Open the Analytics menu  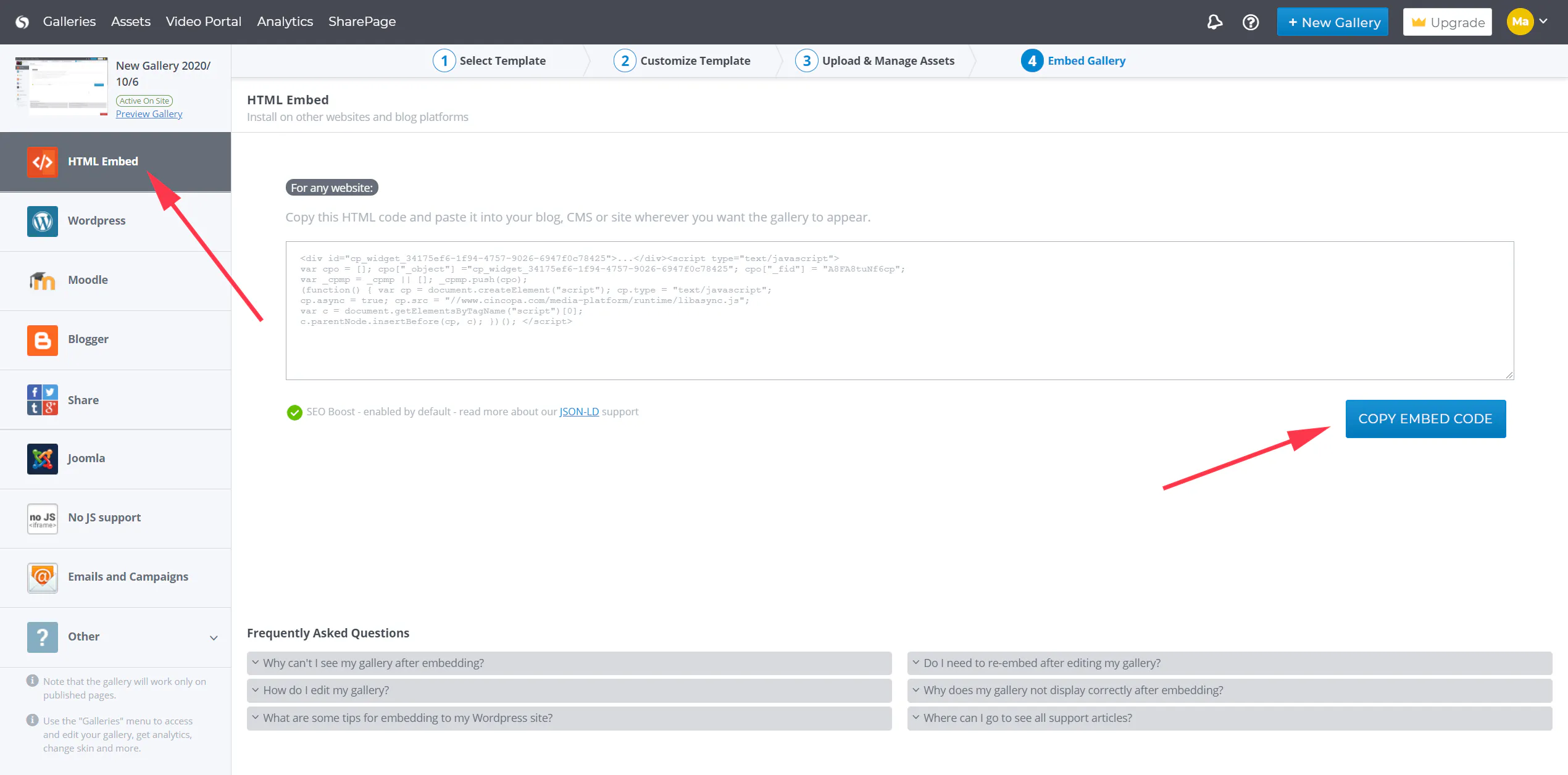pyautogui.click(x=285, y=22)
